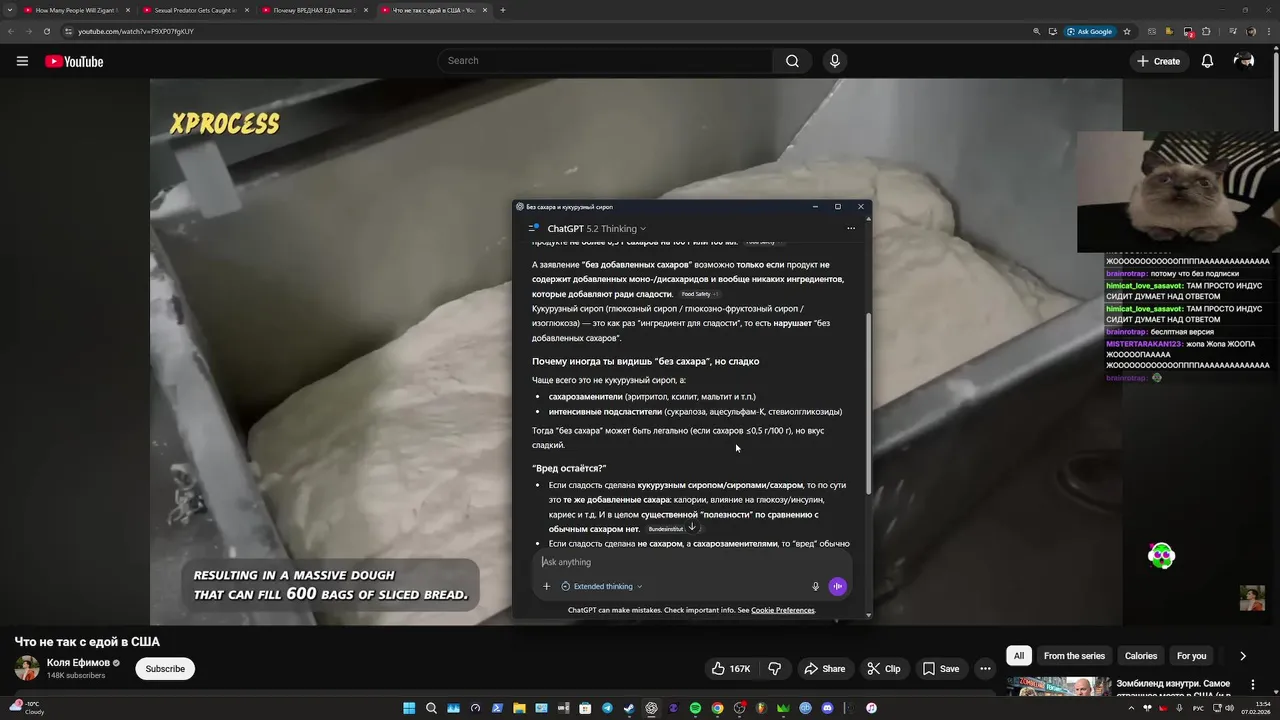Click the Create button on YouTube
Image resolution: width=1280 pixels, height=720 pixels.
tap(1159, 61)
